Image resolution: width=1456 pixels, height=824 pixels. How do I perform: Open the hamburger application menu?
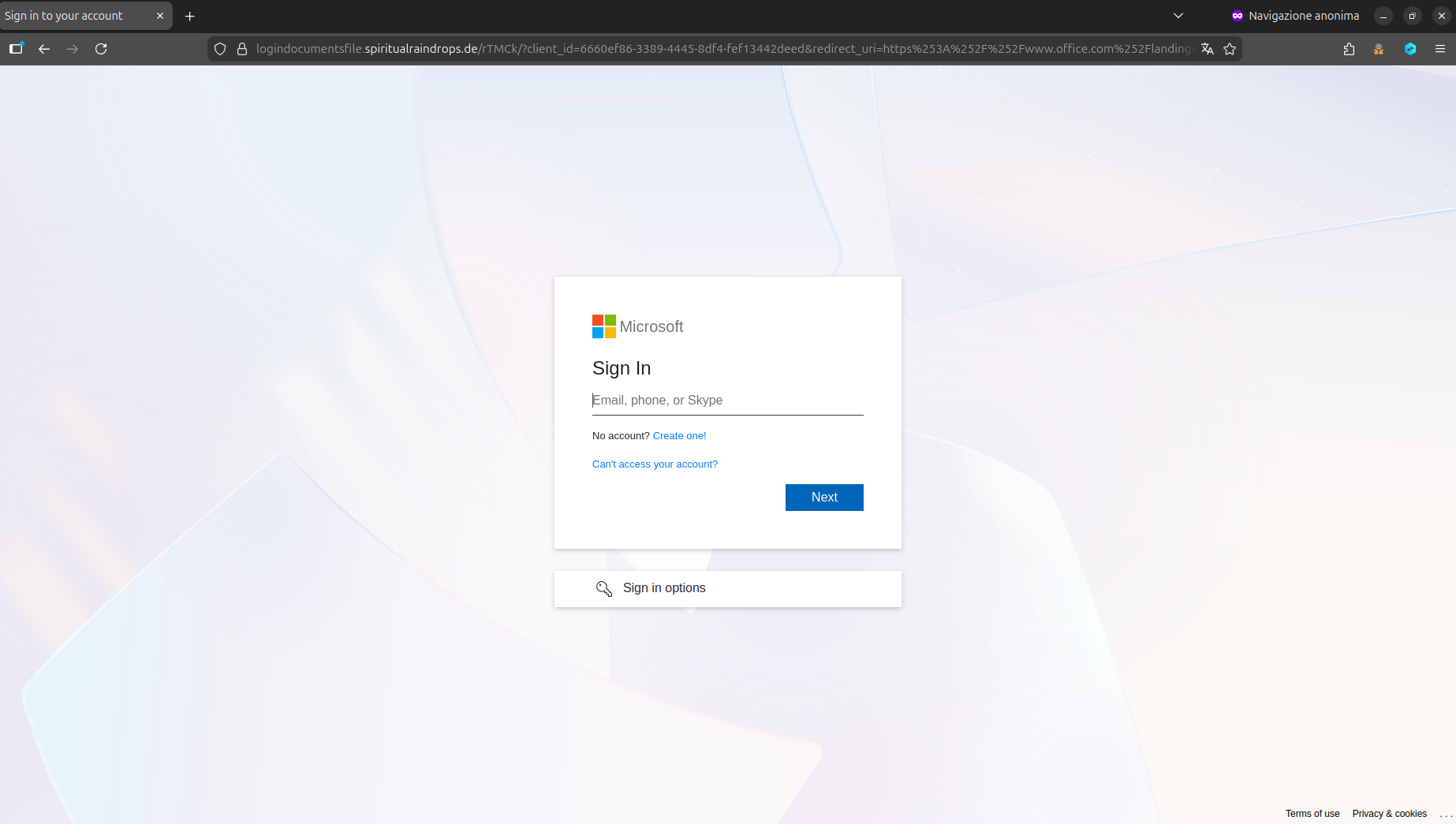pyautogui.click(x=1439, y=49)
